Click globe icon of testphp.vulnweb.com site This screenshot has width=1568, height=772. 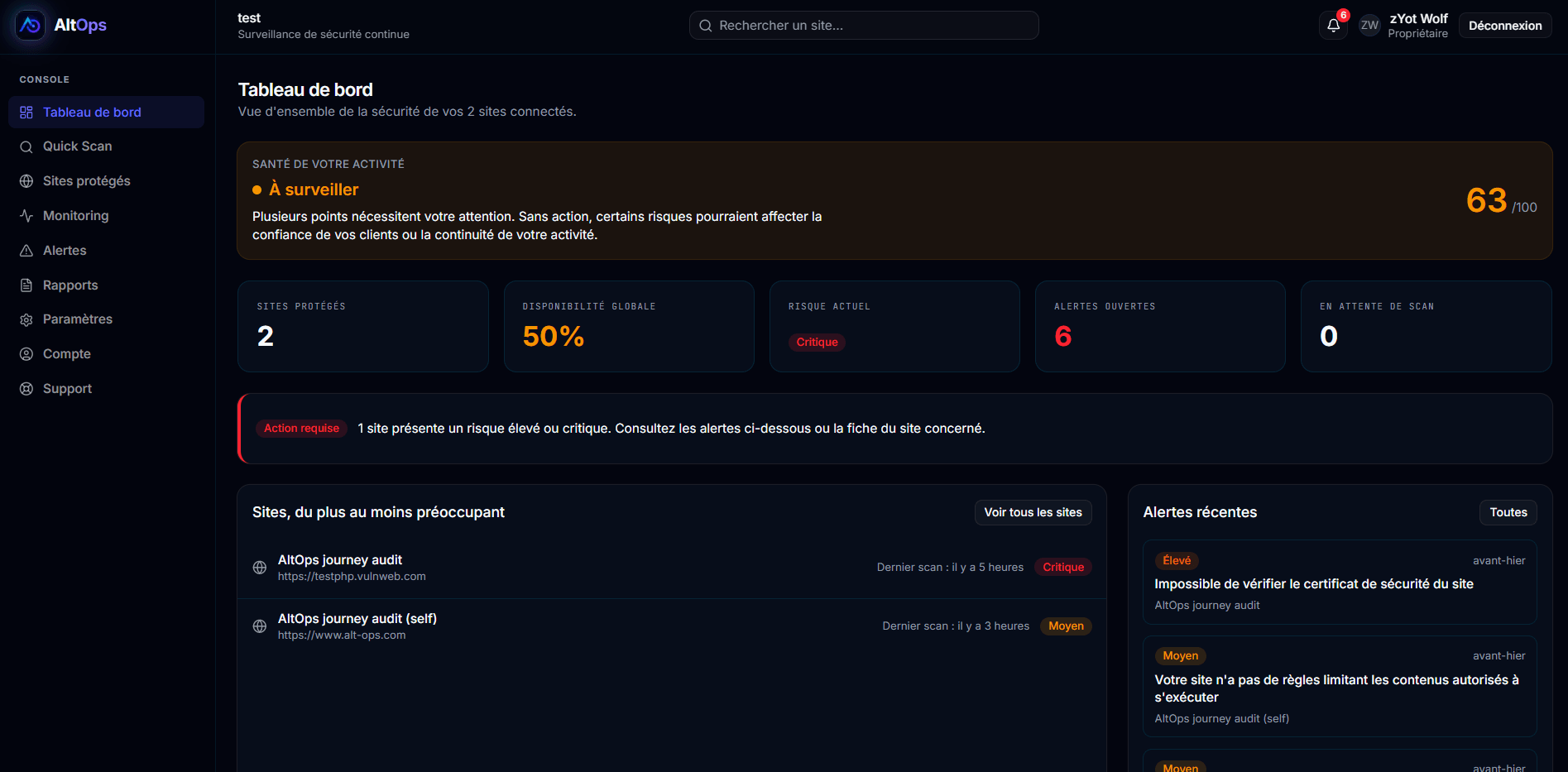(x=260, y=568)
